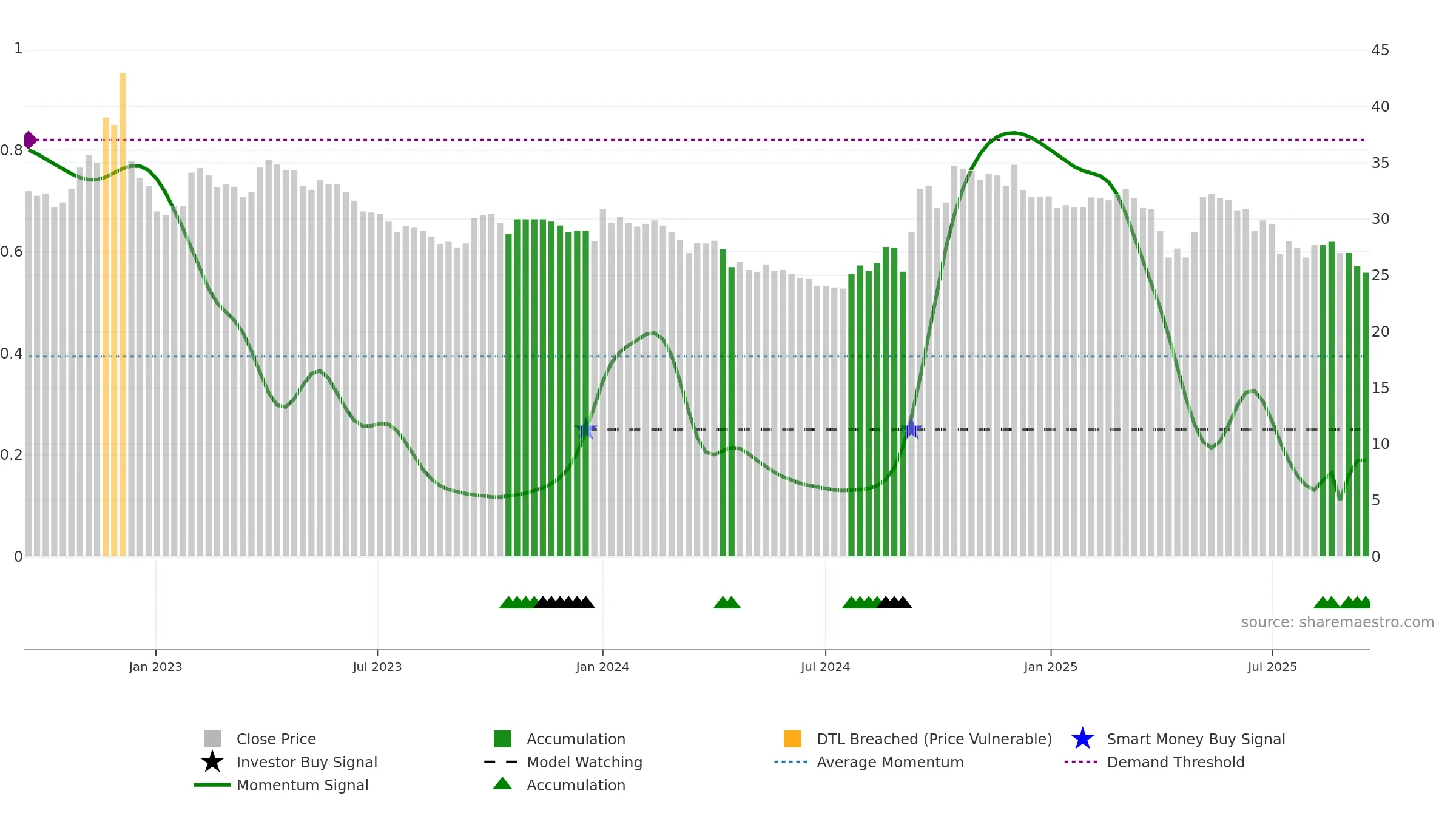Viewport: 1456px width, 819px height.
Task: Click the orange DTL Breached legend swatch
Action: [792, 739]
